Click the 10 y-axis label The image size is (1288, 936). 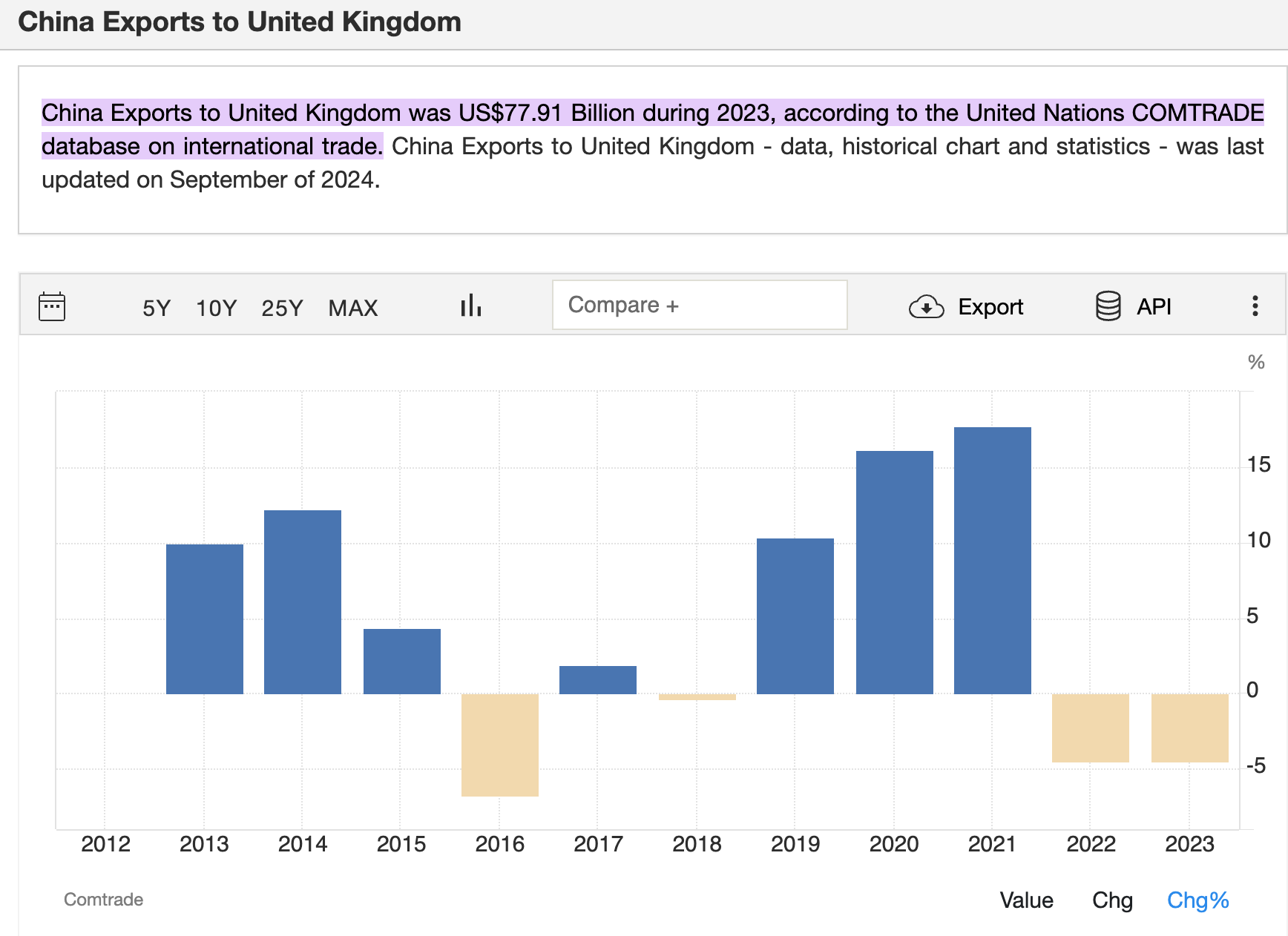1258,541
